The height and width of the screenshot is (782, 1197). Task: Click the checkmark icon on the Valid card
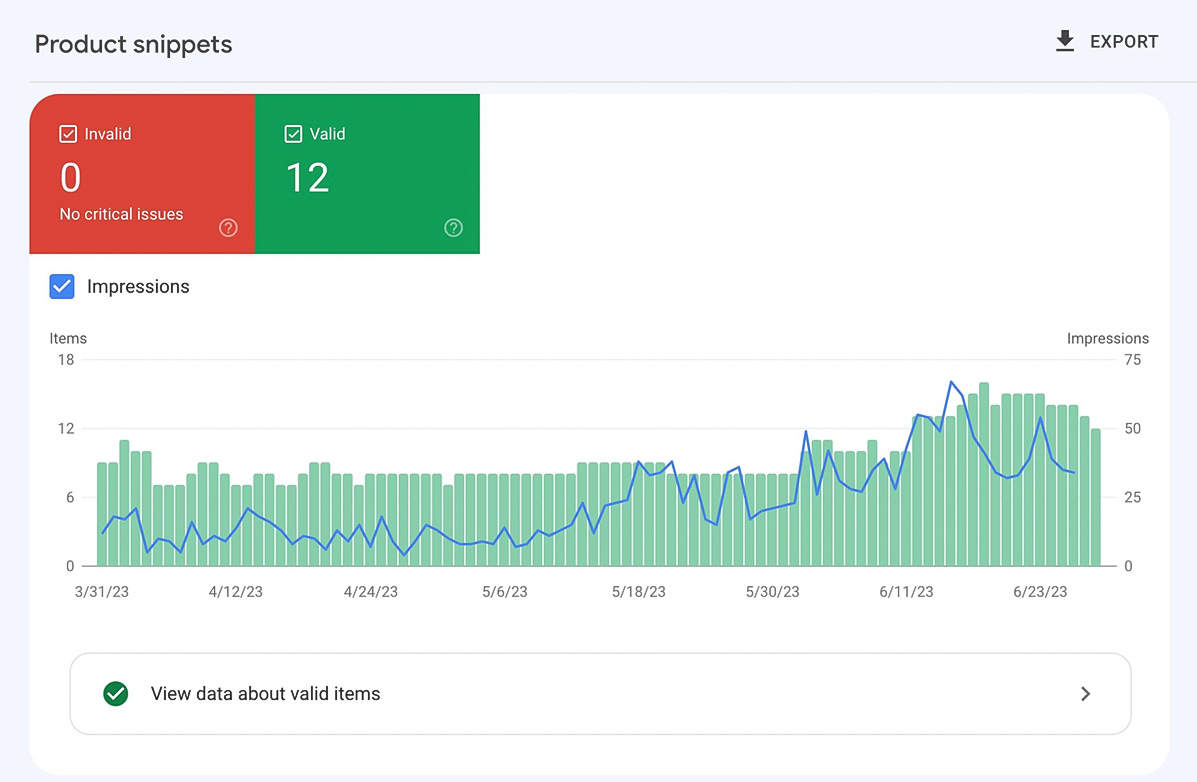[x=294, y=133]
